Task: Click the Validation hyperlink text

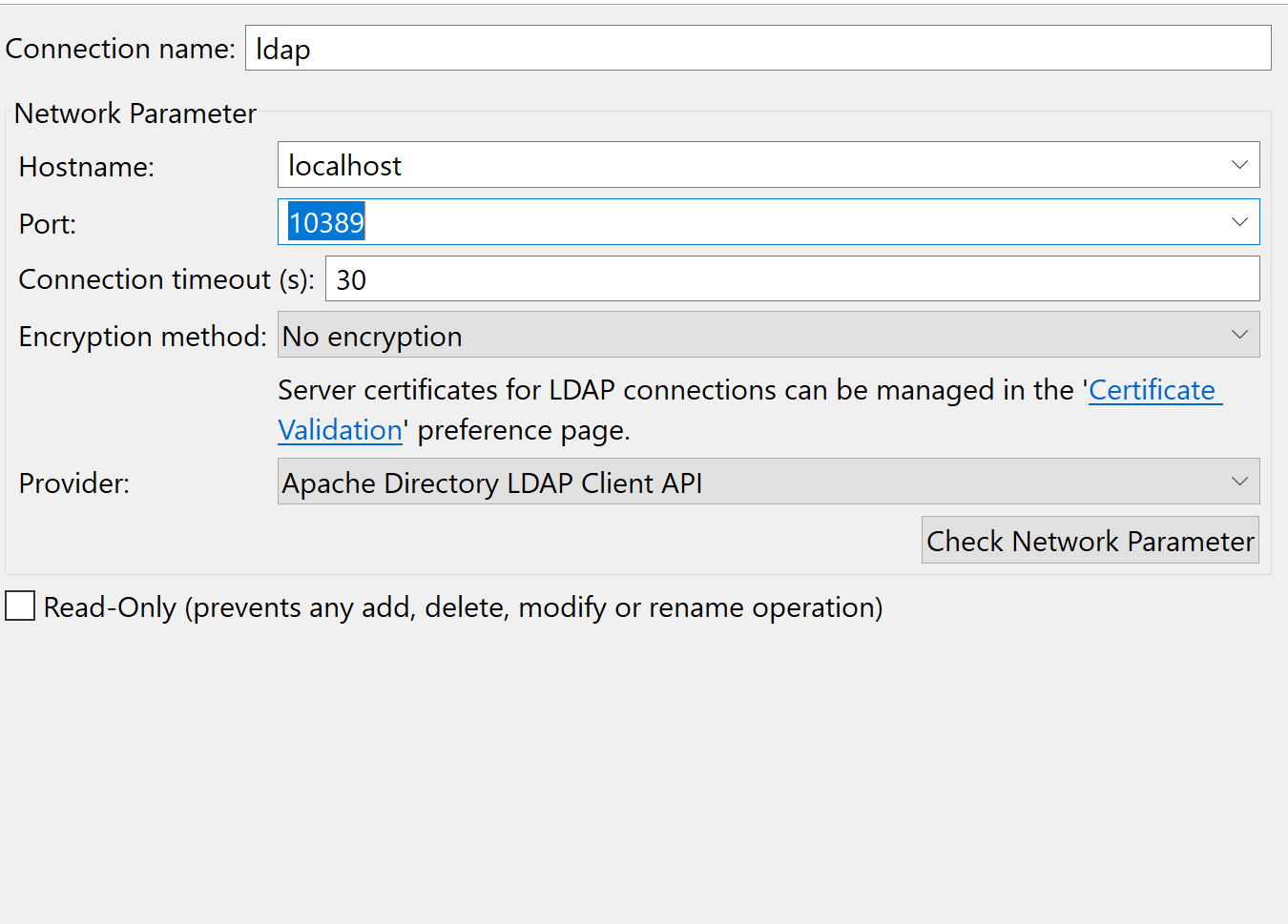Action: tap(340, 429)
